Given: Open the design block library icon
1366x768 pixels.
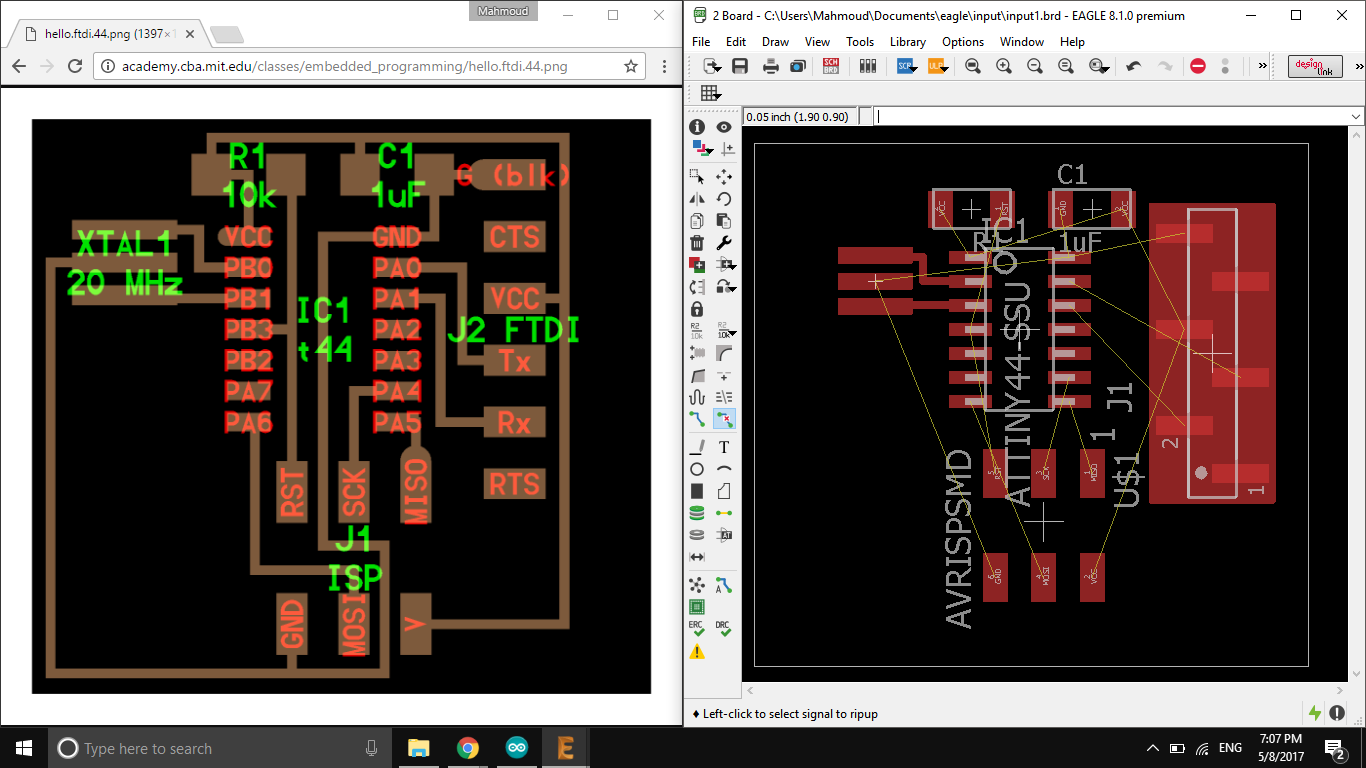Looking at the screenshot, I should [x=867, y=66].
